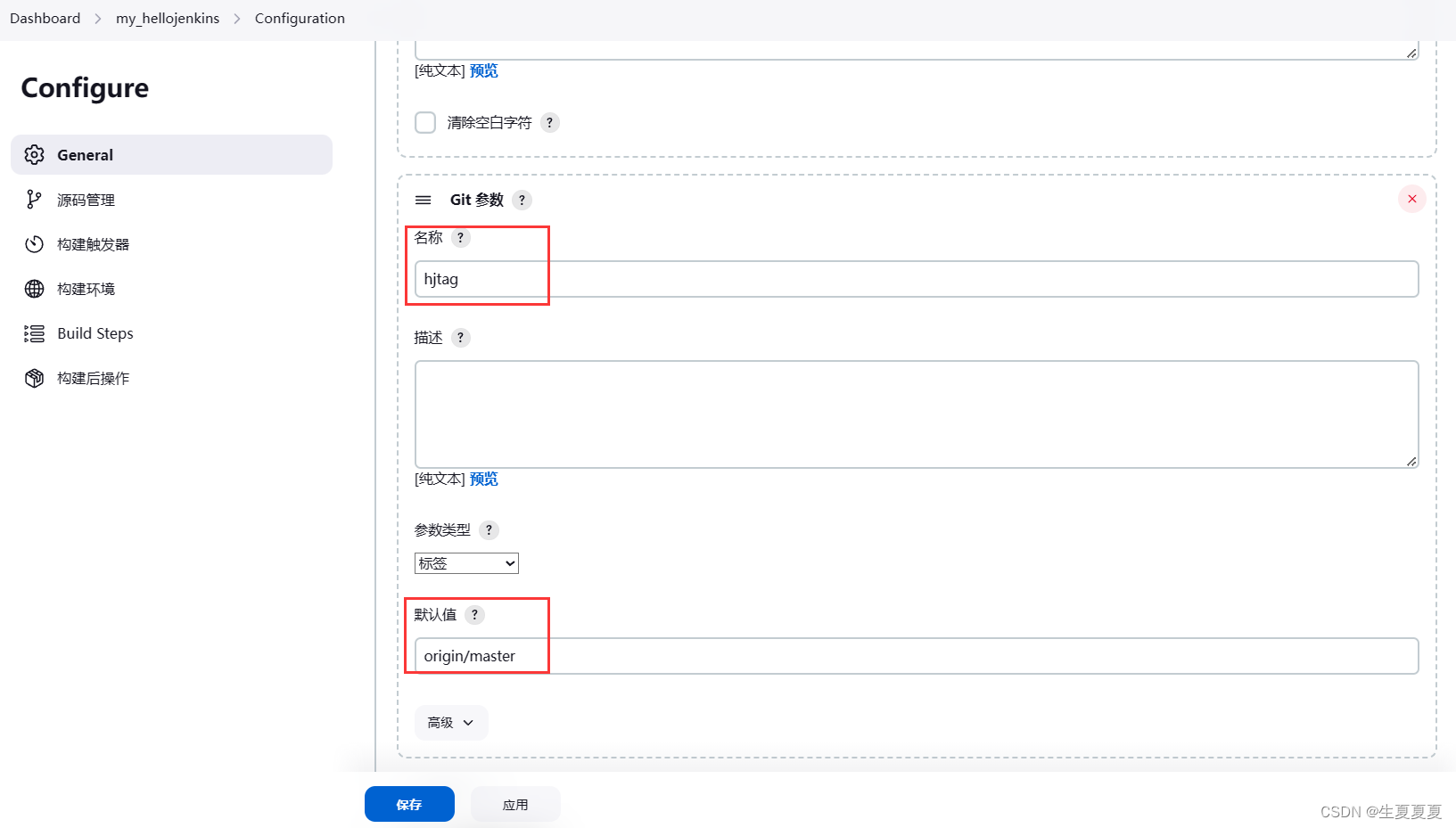Click 预览 link under the top textarea
The image size is (1456, 828).
(484, 71)
